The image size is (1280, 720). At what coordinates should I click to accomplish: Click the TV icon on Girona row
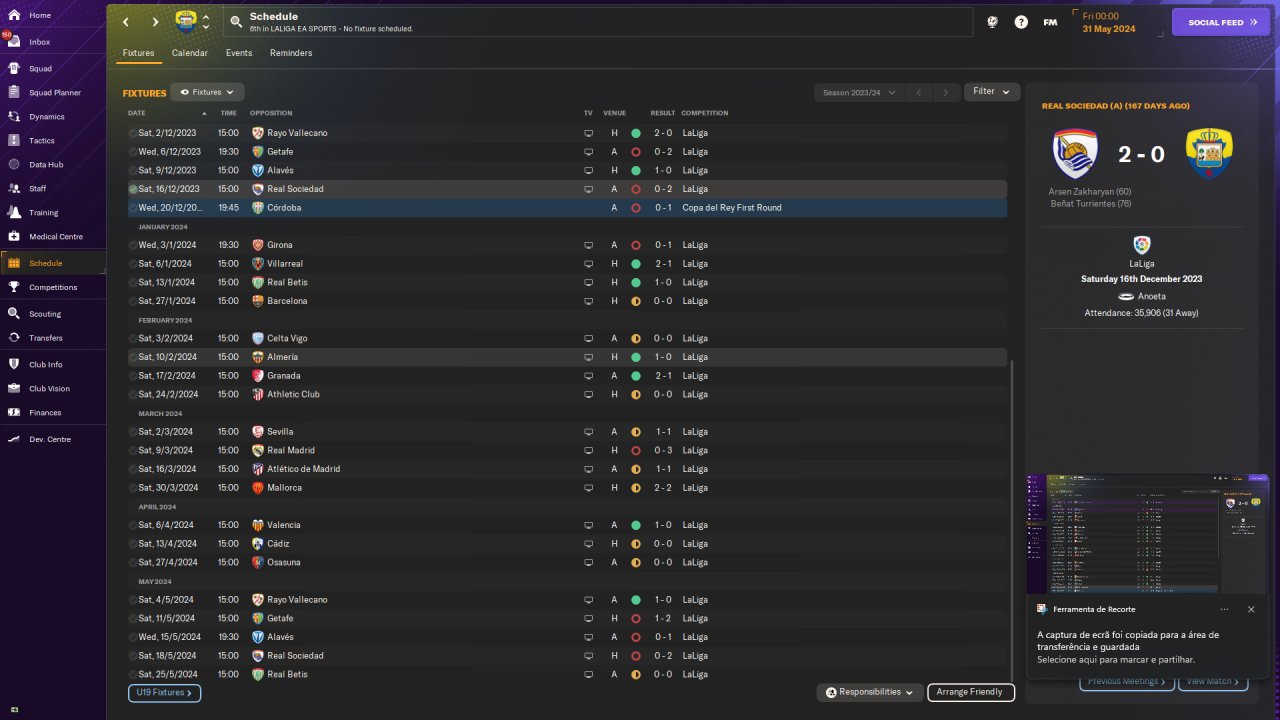(x=588, y=245)
